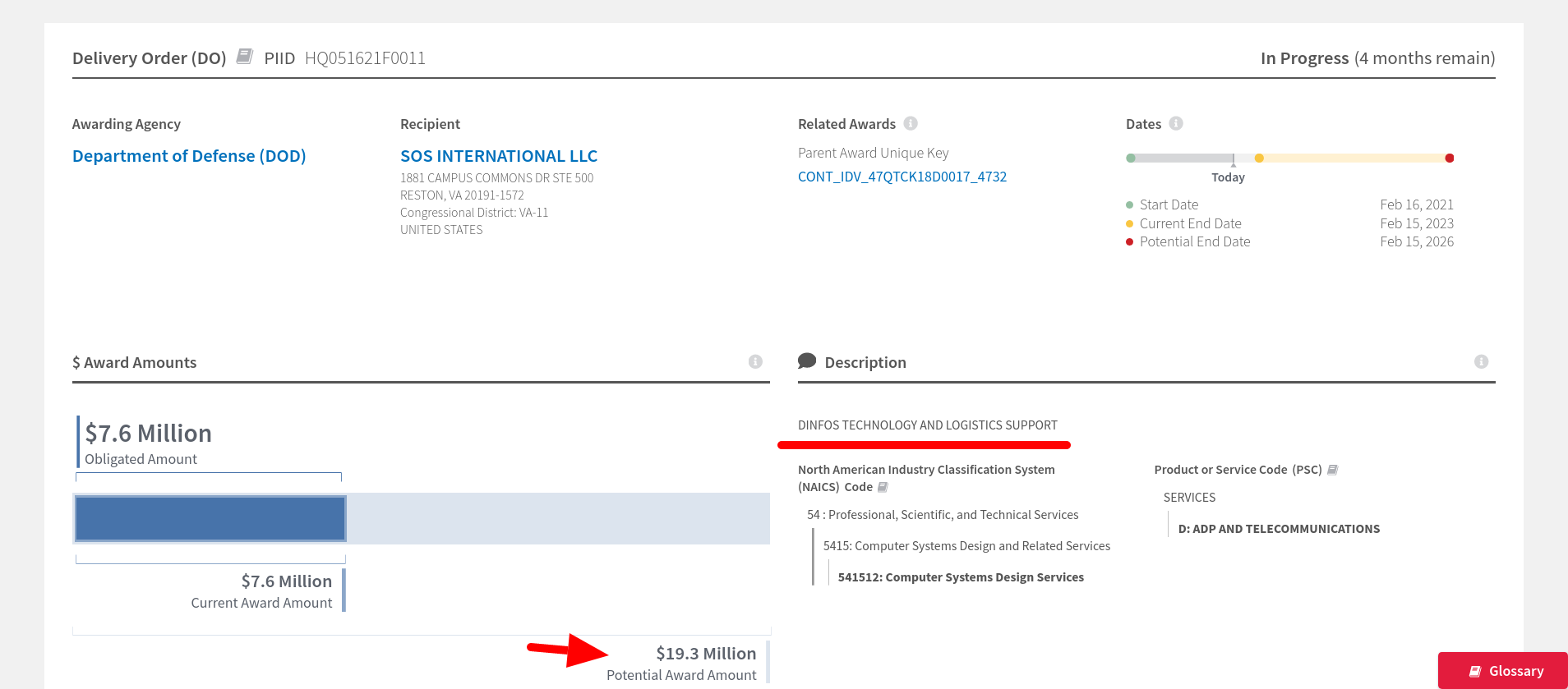Click the Description speech bubble icon
The width and height of the screenshot is (1568, 689).
[807, 361]
